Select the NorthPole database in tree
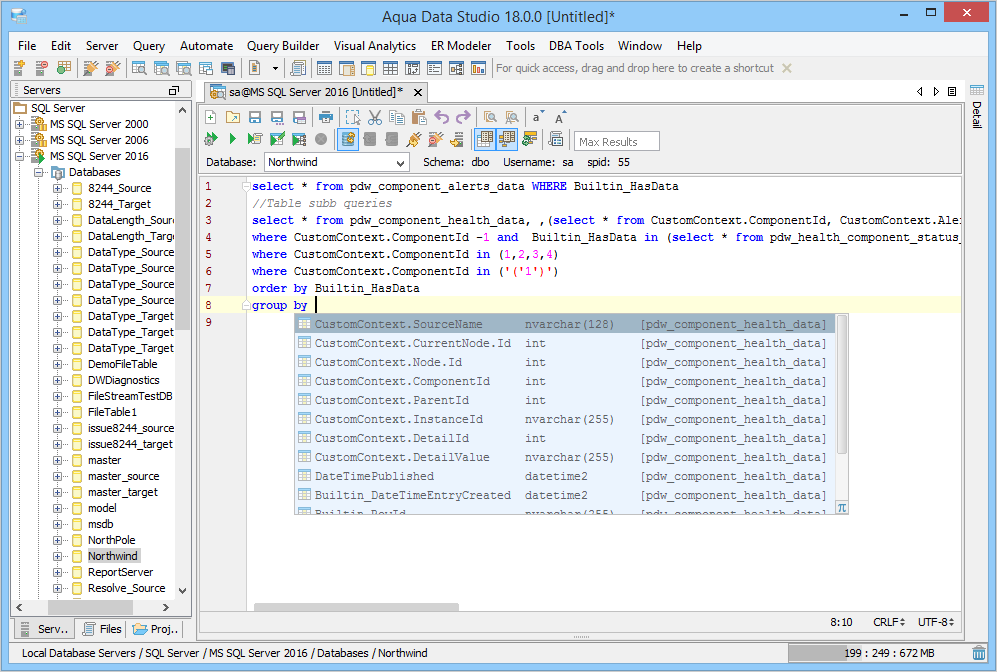Image resolution: width=997 pixels, height=672 pixels. coord(111,540)
